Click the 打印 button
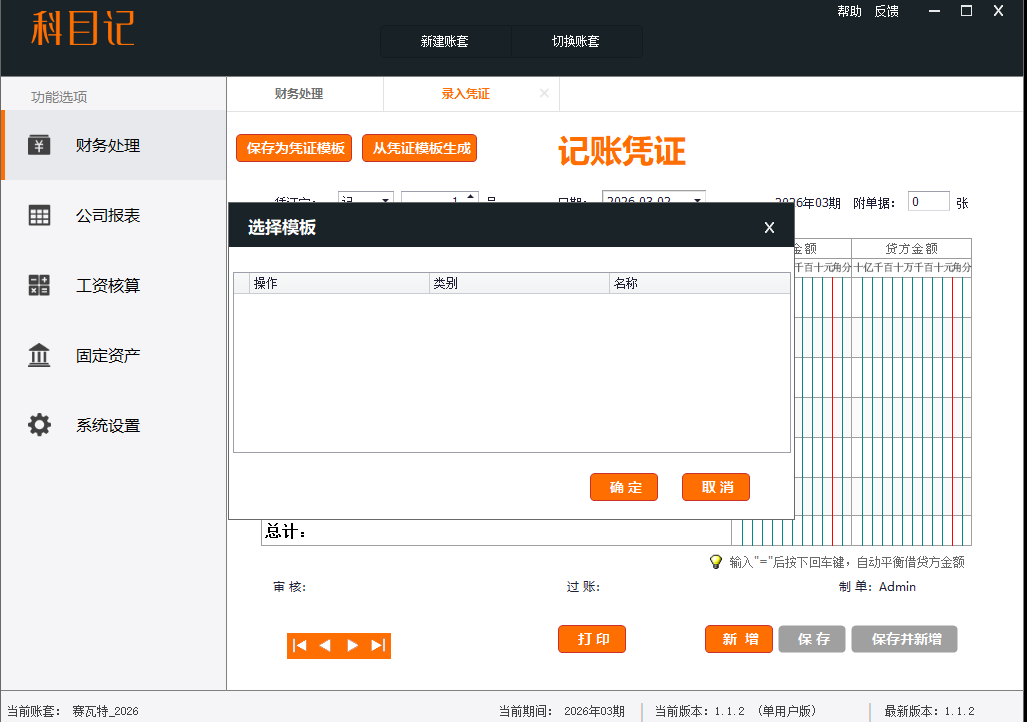This screenshot has width=1027, height=722. click(592, 639)
